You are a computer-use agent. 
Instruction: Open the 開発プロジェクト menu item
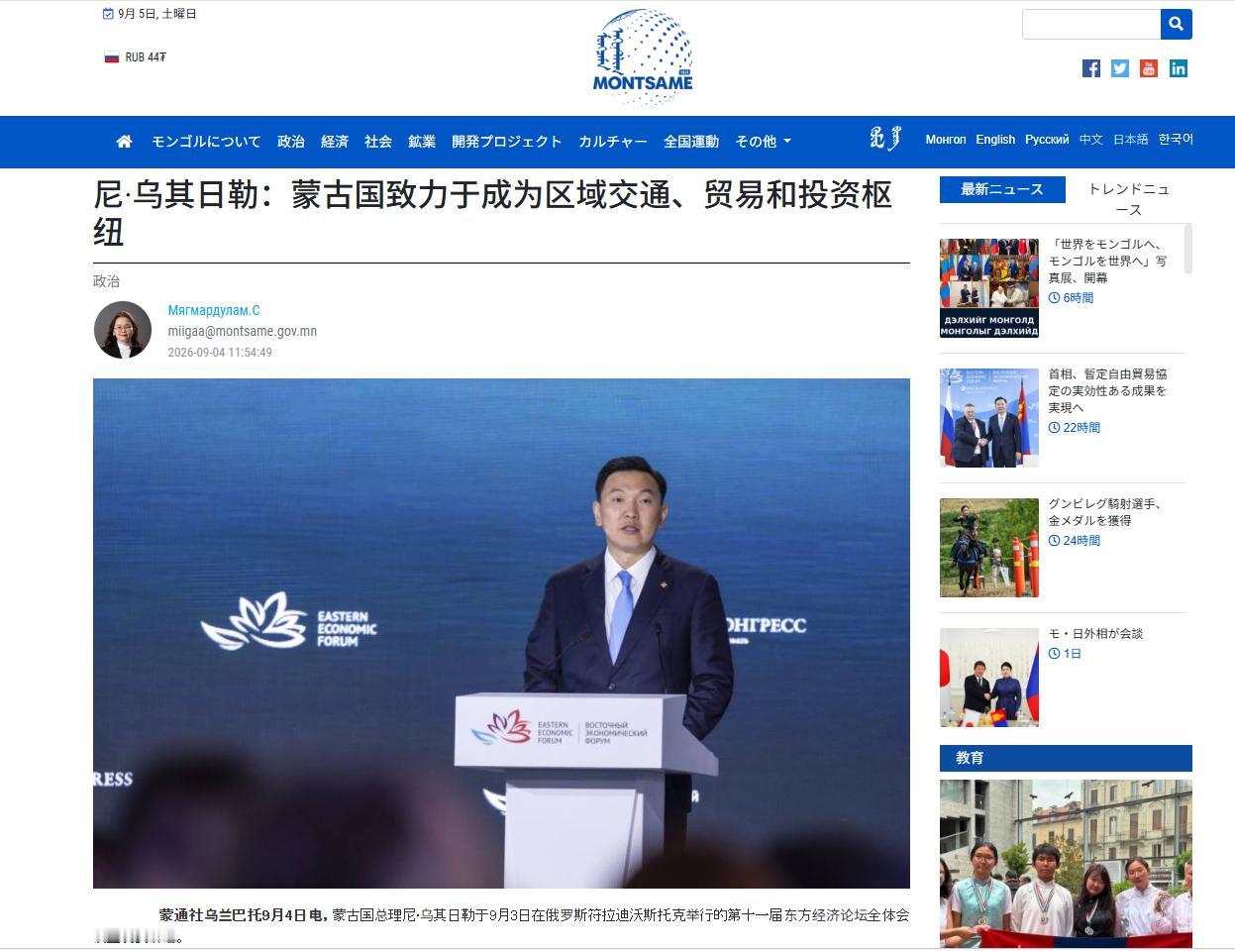[x=507, y=142]
